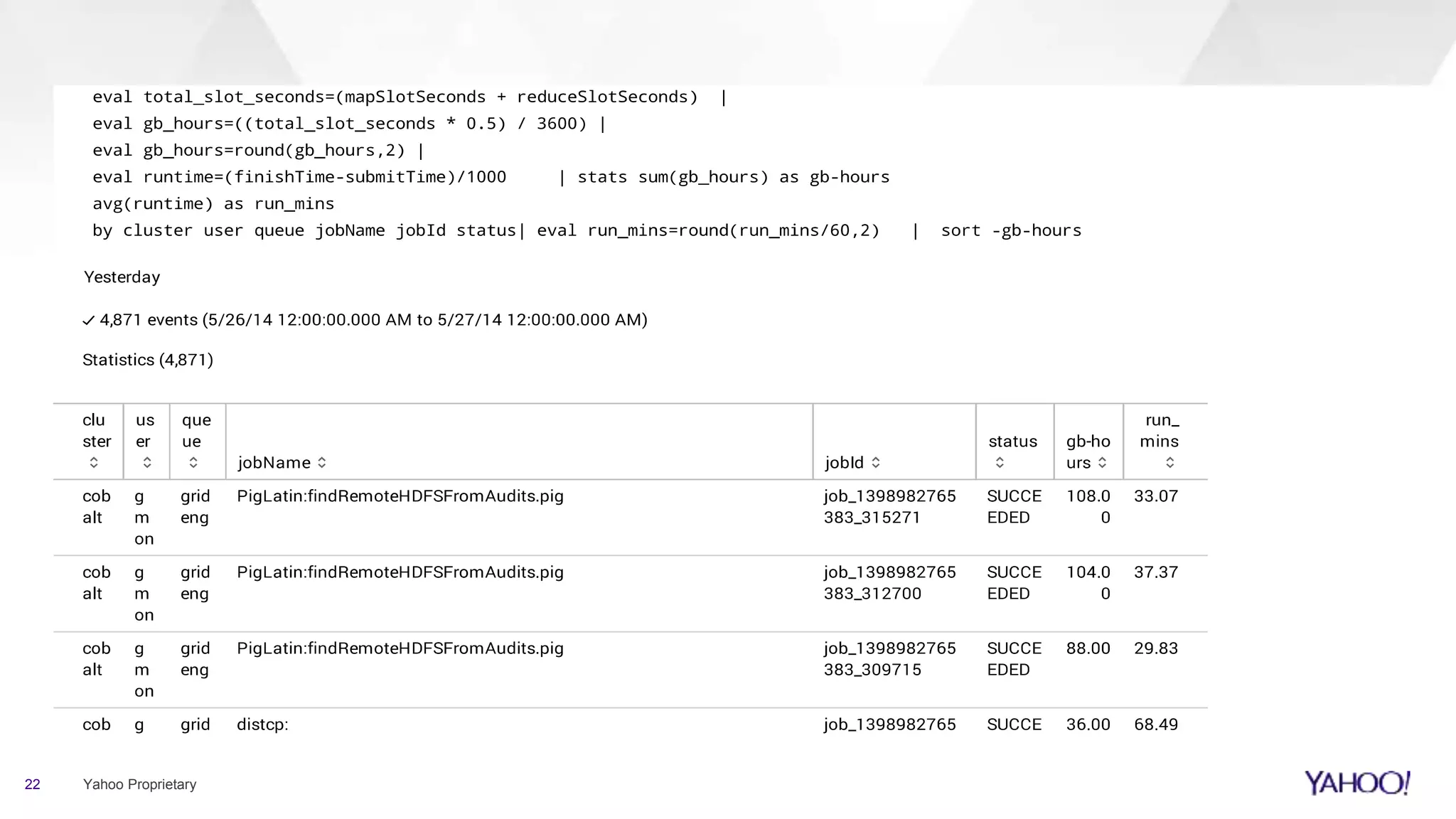Sort table by jobId column
The height and width of the screenshot is (819, 1456).
pos(876,463)
